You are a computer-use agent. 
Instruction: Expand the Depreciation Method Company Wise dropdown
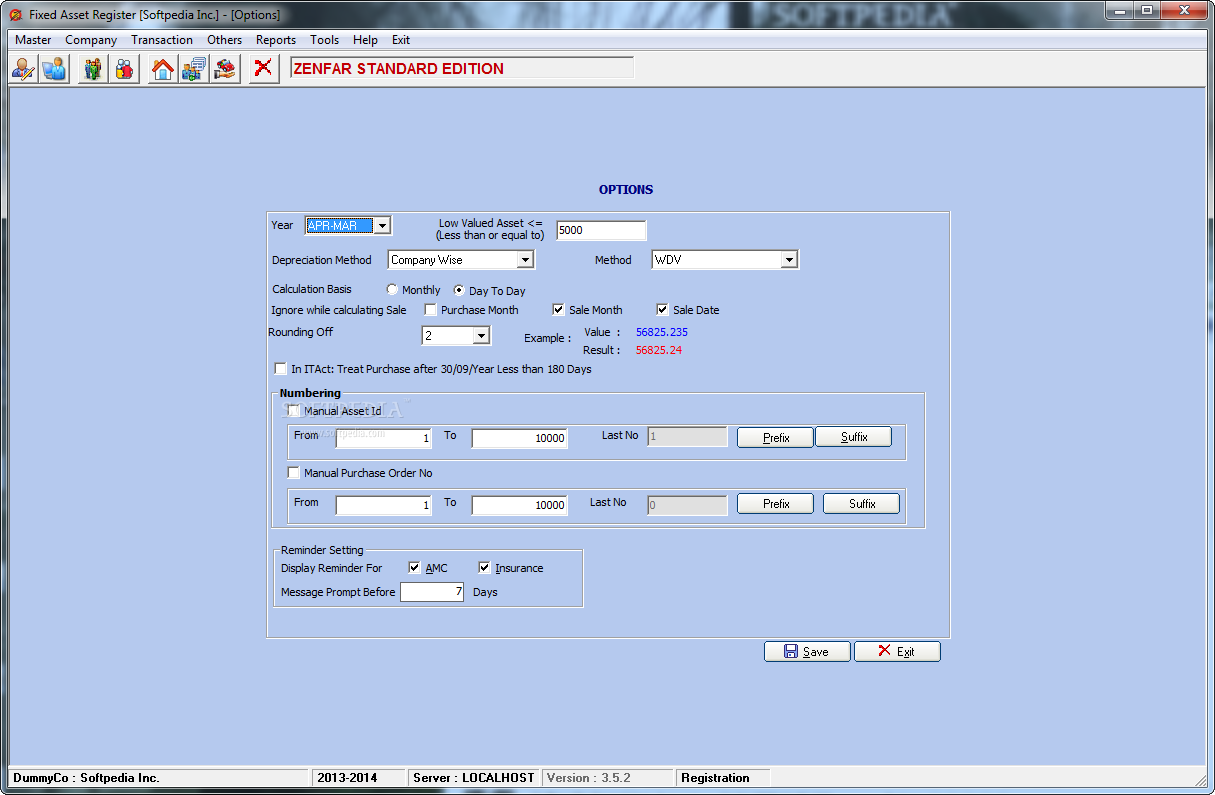click(525, 260)
